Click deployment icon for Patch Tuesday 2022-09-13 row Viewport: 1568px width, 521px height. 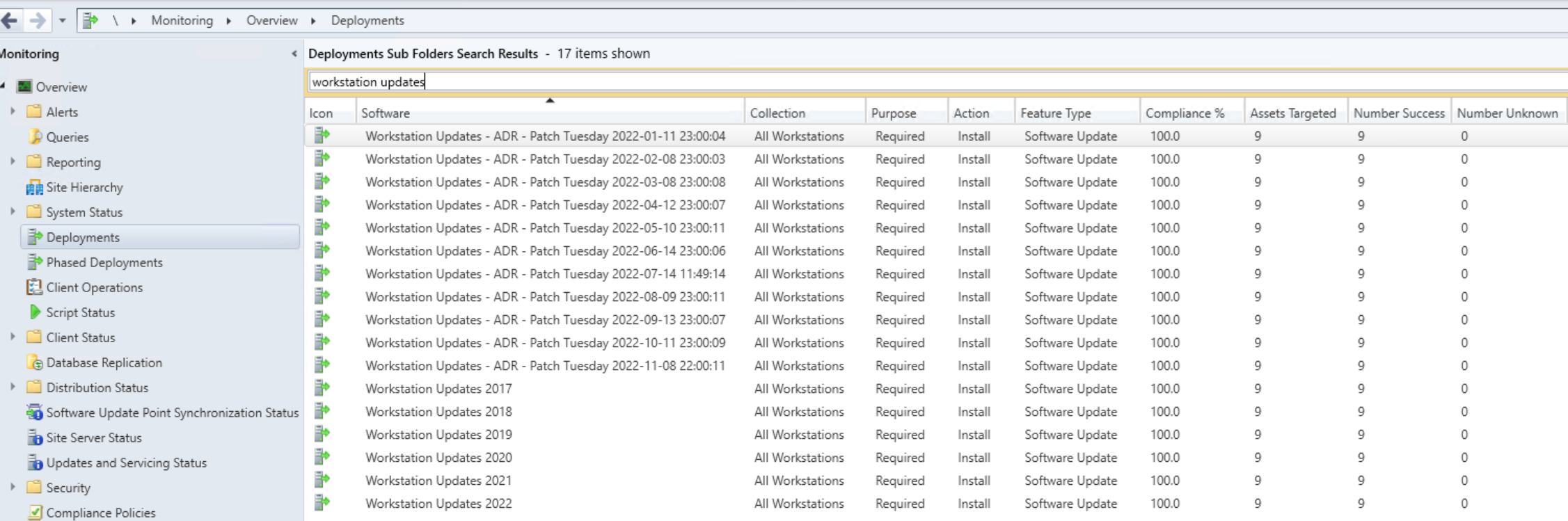pos(322,319)
